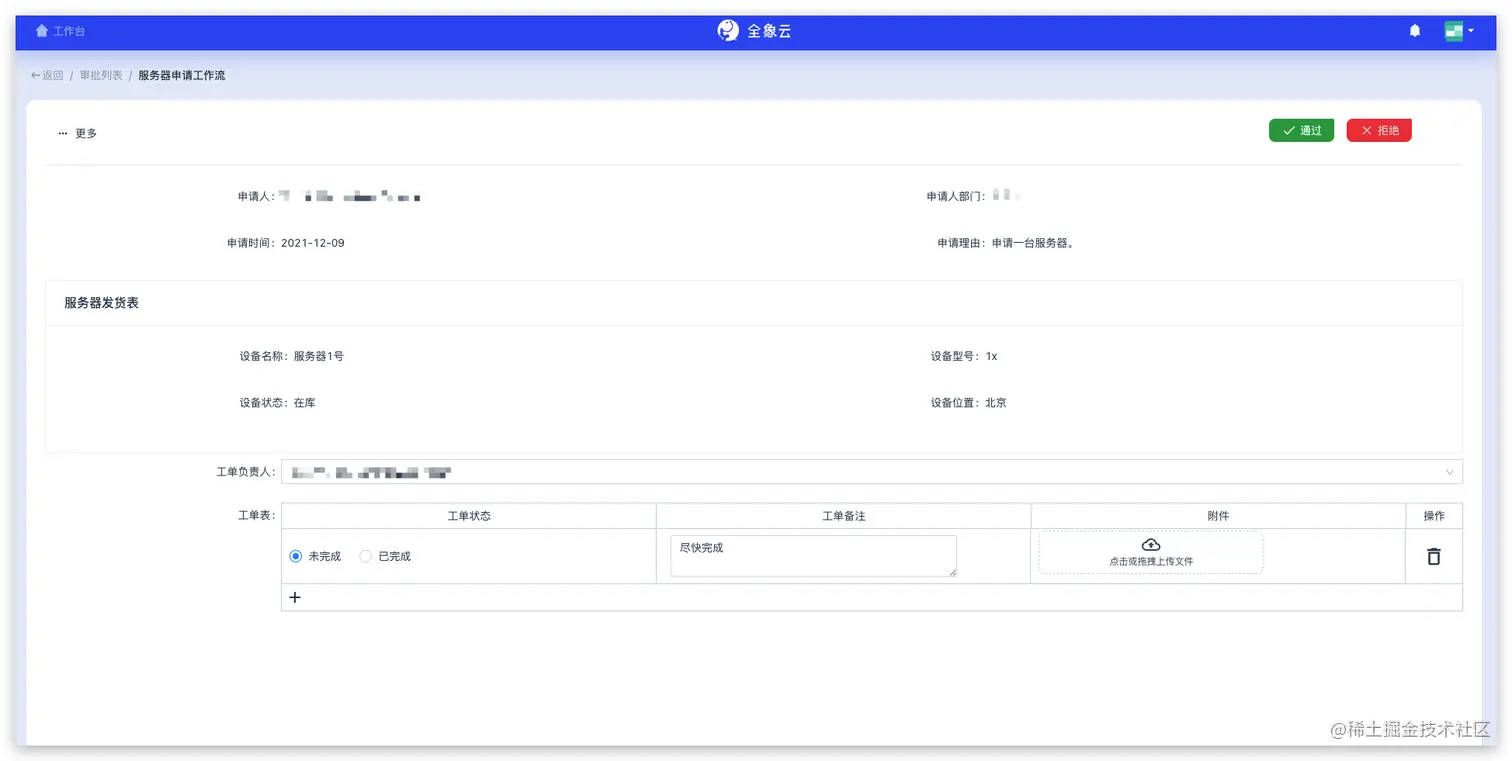The height and width of the screenshot is (761, 1512).
Task: Open the user avatar menu
Action: click(x=1459, y=31)
